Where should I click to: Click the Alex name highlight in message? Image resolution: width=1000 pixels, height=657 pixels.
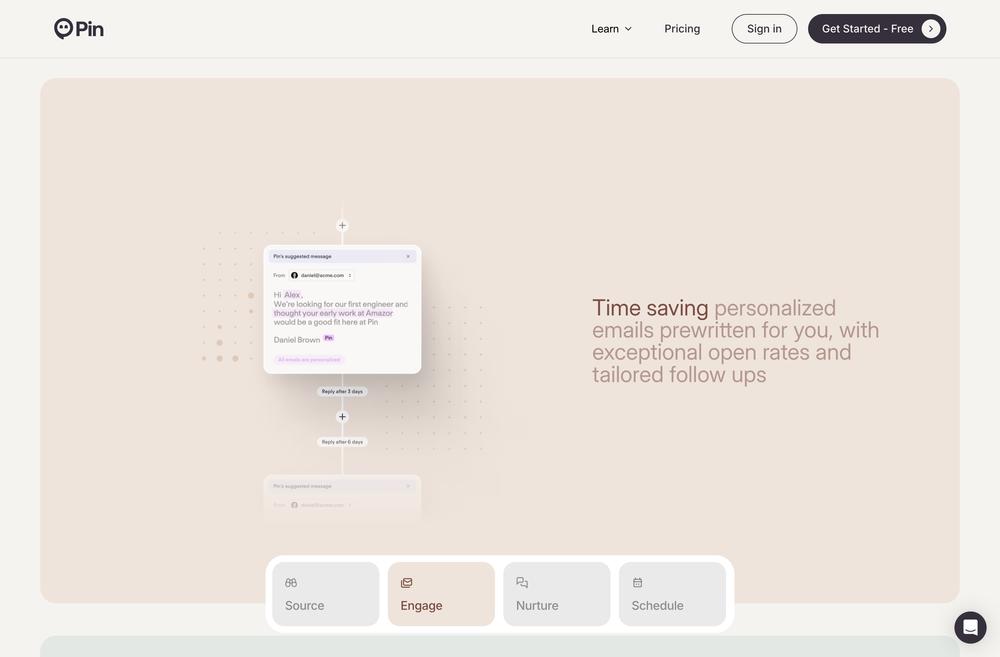pos(292,295)
